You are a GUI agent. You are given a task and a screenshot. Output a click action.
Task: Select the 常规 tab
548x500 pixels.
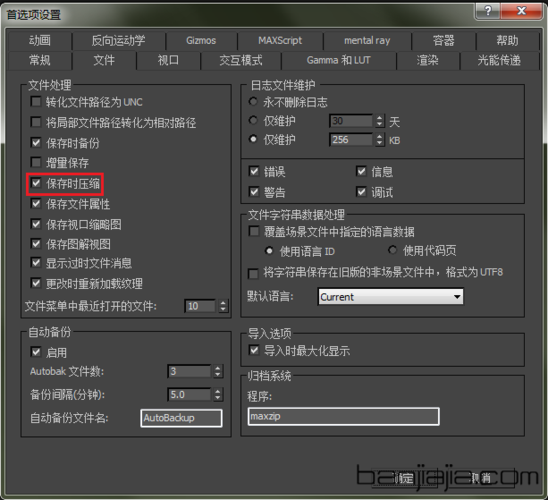click(39, 60)
